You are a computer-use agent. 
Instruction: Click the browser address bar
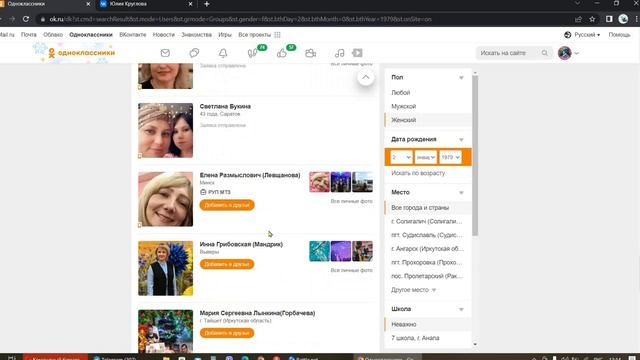click(304, 19)
